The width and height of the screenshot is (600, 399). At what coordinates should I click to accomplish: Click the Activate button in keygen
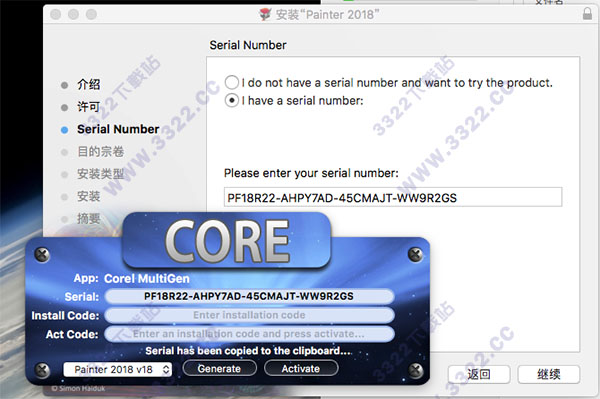click(x=301, y=368)
